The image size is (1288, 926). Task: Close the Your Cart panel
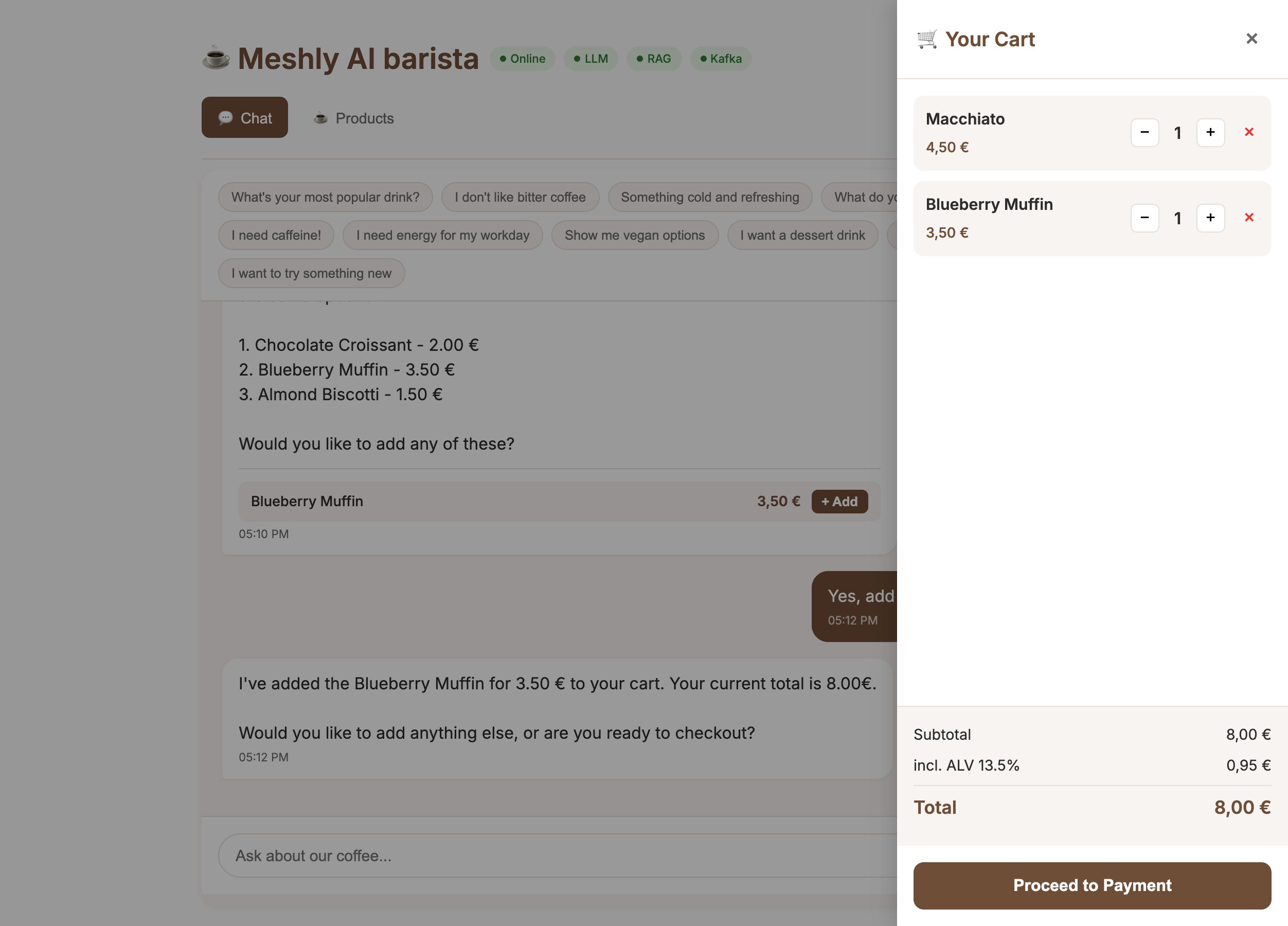[x=1251, y=38]
